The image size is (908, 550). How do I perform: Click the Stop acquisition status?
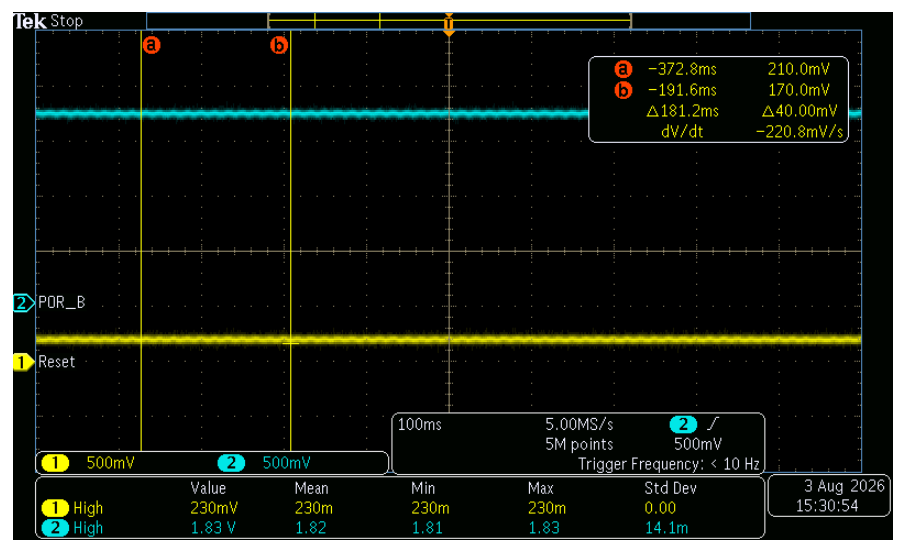[x=67, y=21]
